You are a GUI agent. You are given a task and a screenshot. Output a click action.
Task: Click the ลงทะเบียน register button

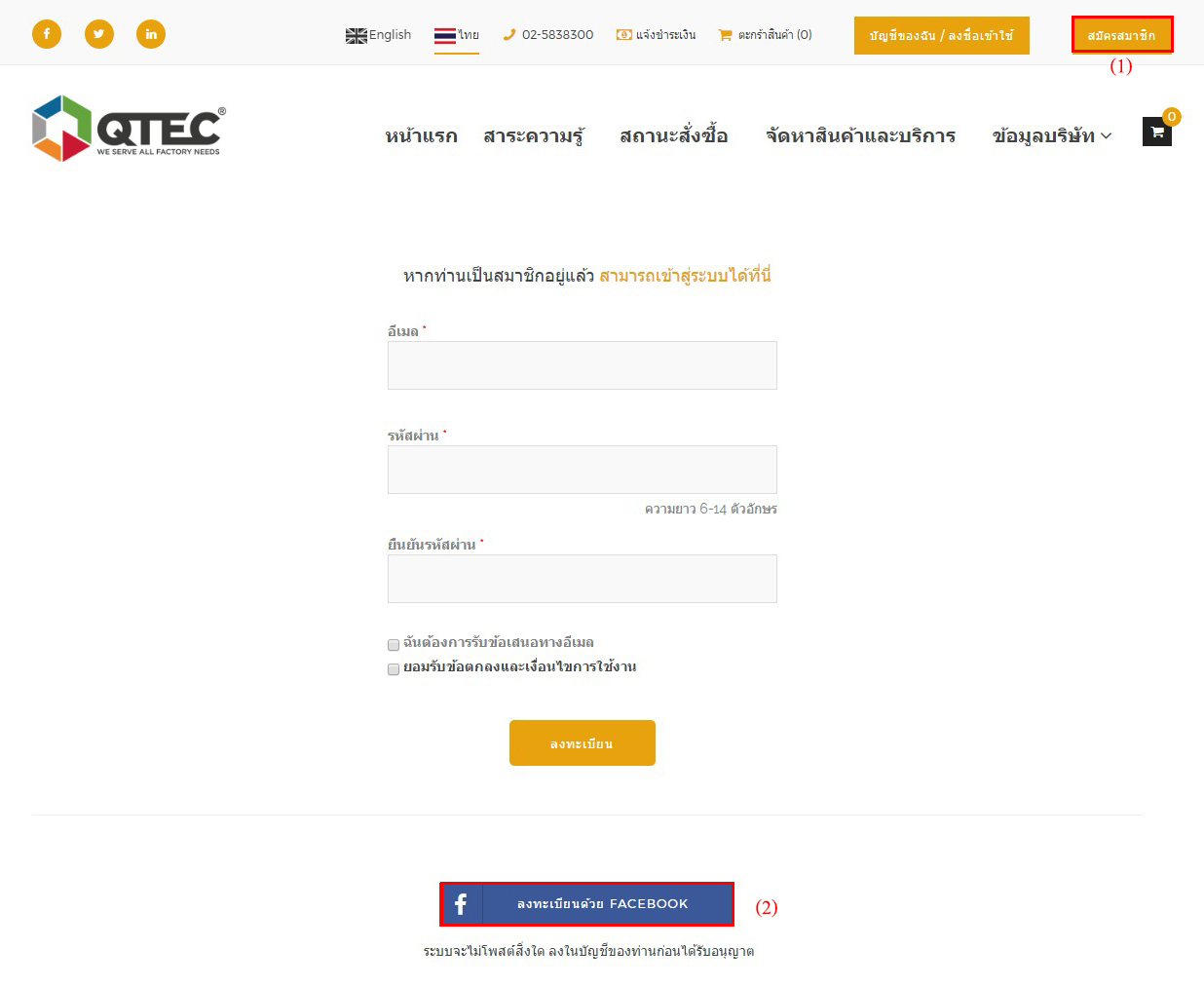pyautogui.click(x=583, y=743)
